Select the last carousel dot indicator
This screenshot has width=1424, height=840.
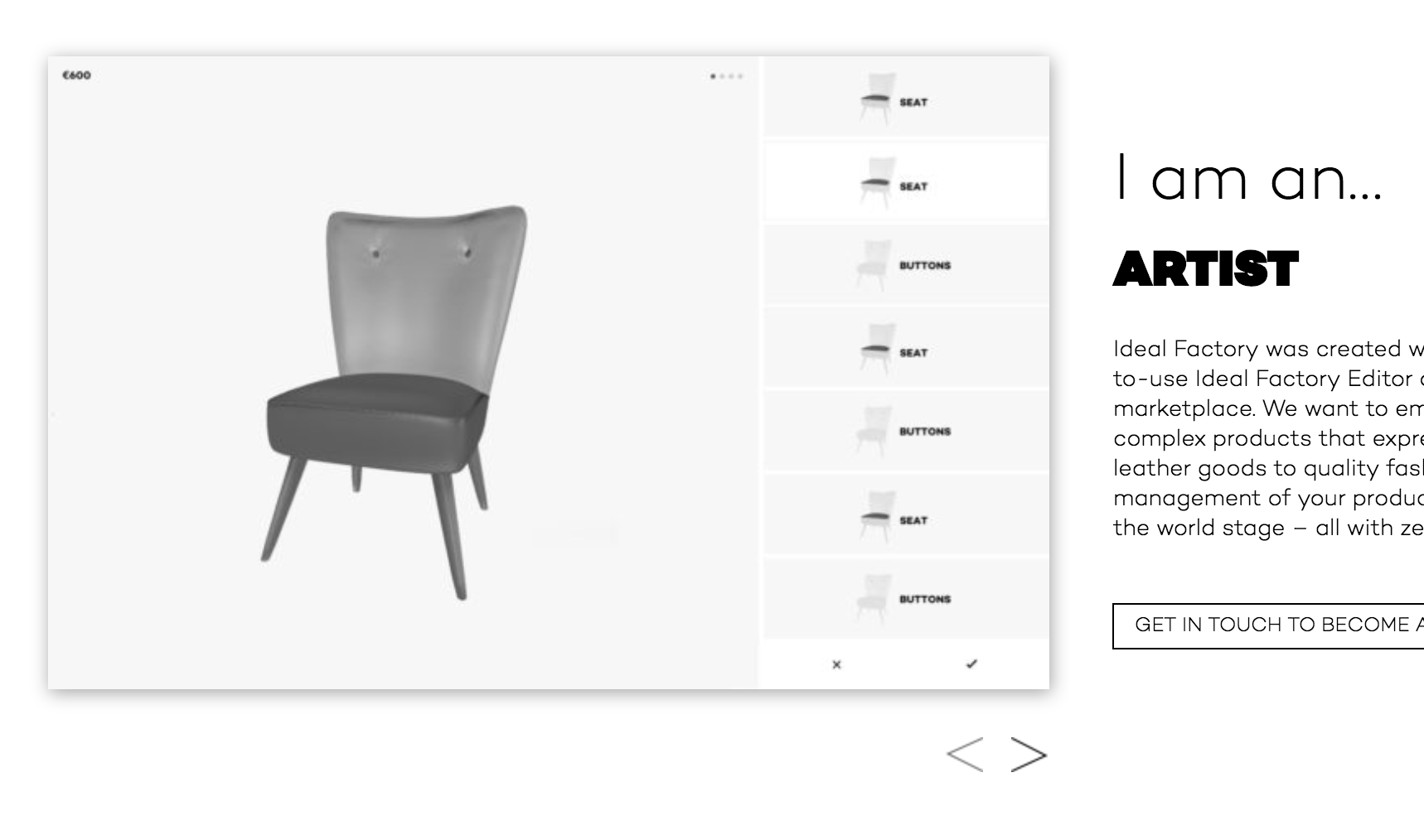[740, 76]
